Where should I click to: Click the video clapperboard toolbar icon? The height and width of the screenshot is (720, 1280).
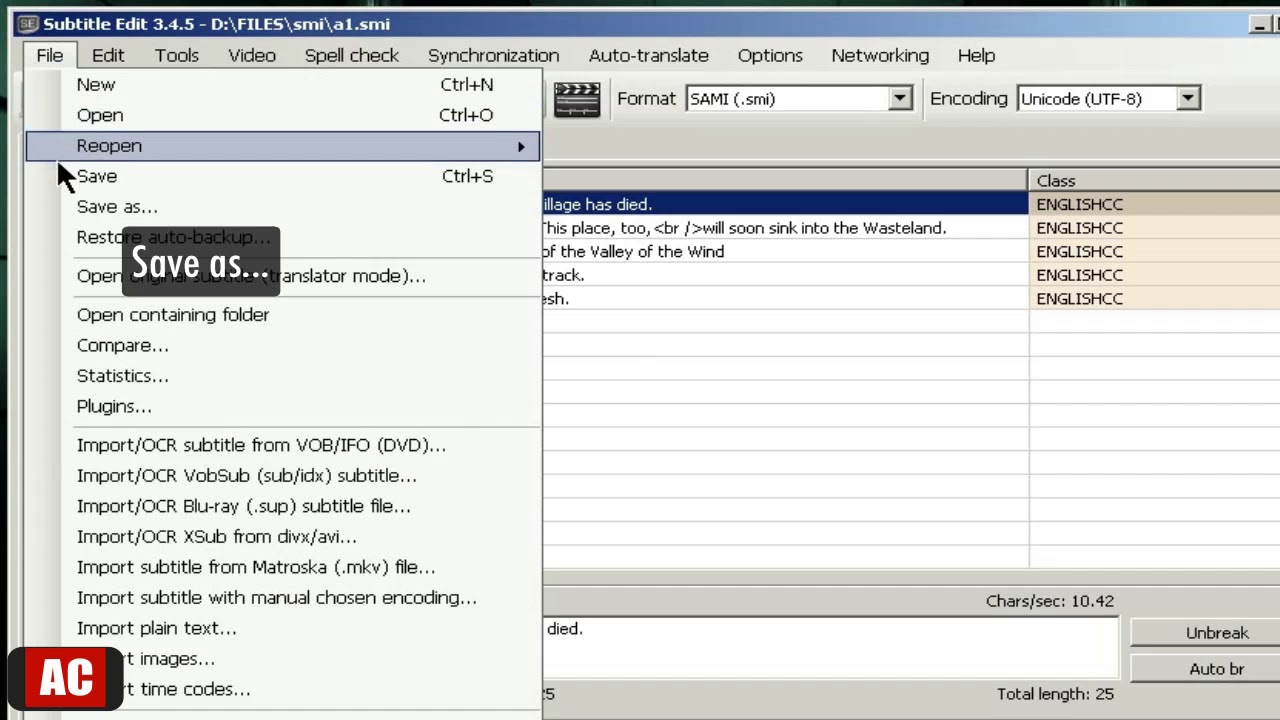click(x=577, y=99)
